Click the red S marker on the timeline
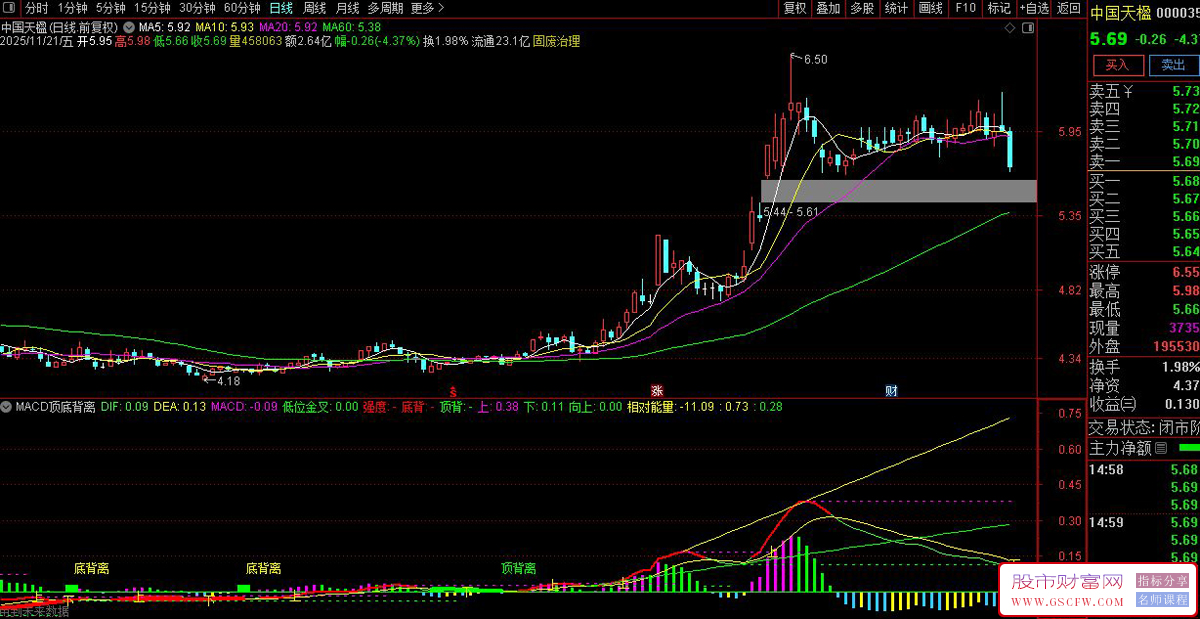Image resolution: width=1200 pixels, height=619 pixels. click(x=453, y=391)
